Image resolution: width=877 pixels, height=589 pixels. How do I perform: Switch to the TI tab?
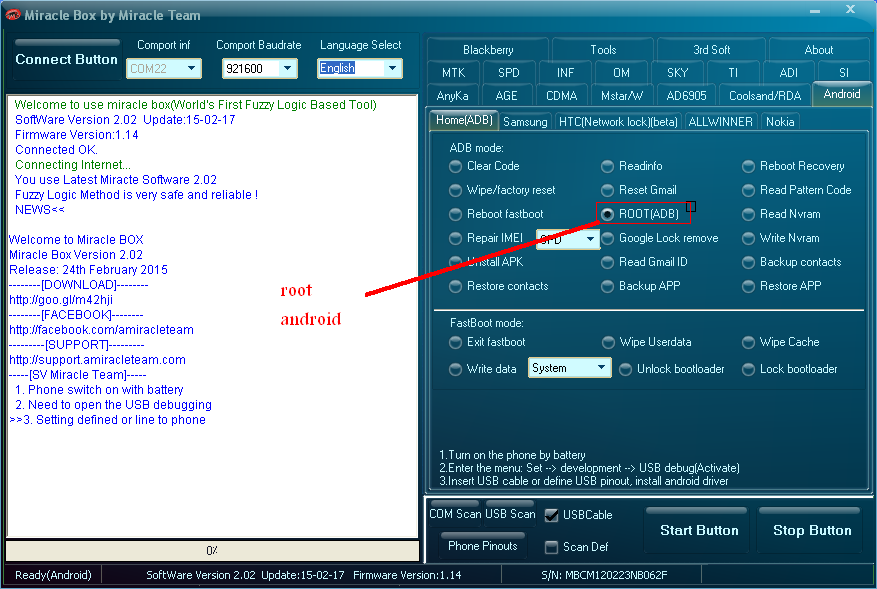pos(733,73)
